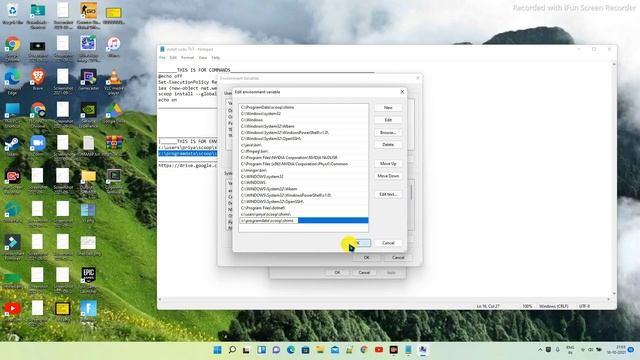640x360 pixels.
Task: Close the Edit environment variable dialog
Action: 402,92
